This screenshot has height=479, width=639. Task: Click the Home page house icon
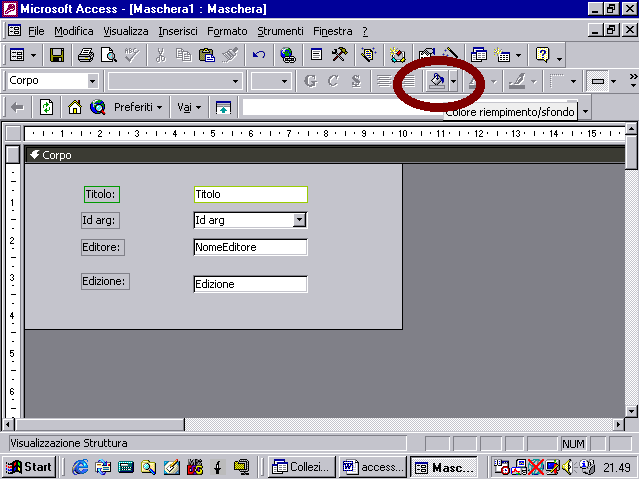[x=75, y=108]
